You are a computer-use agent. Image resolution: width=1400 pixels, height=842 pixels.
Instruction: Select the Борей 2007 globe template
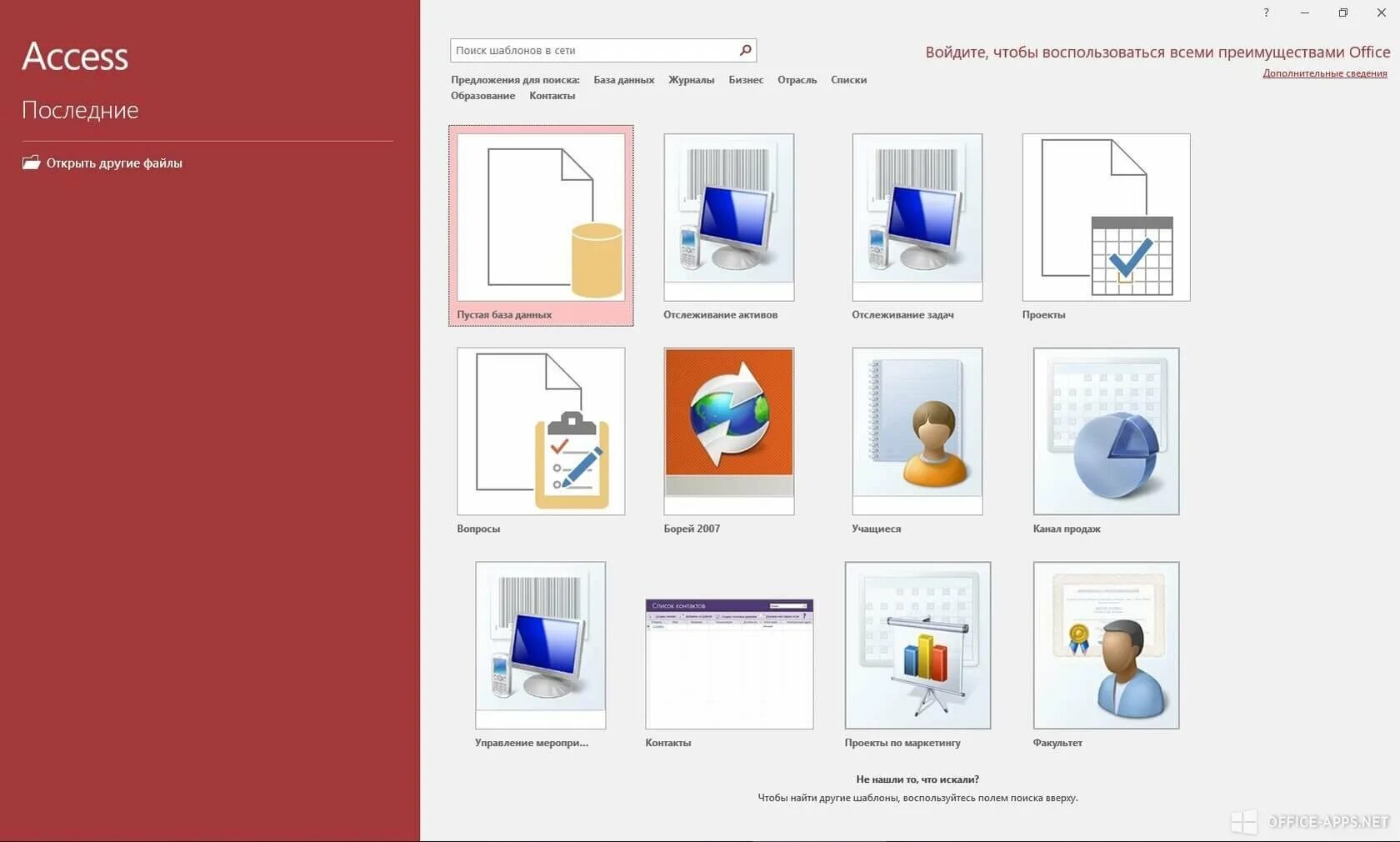click(729, 431)
